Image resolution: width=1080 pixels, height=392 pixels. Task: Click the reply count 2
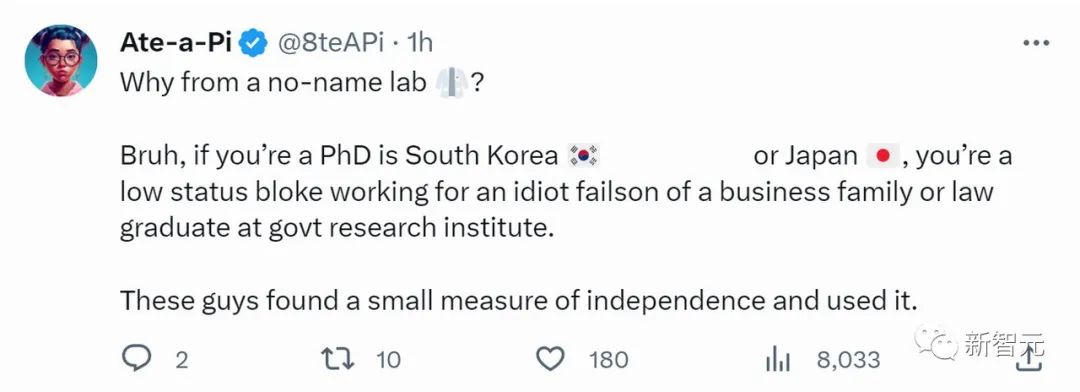tap(181, 360)
